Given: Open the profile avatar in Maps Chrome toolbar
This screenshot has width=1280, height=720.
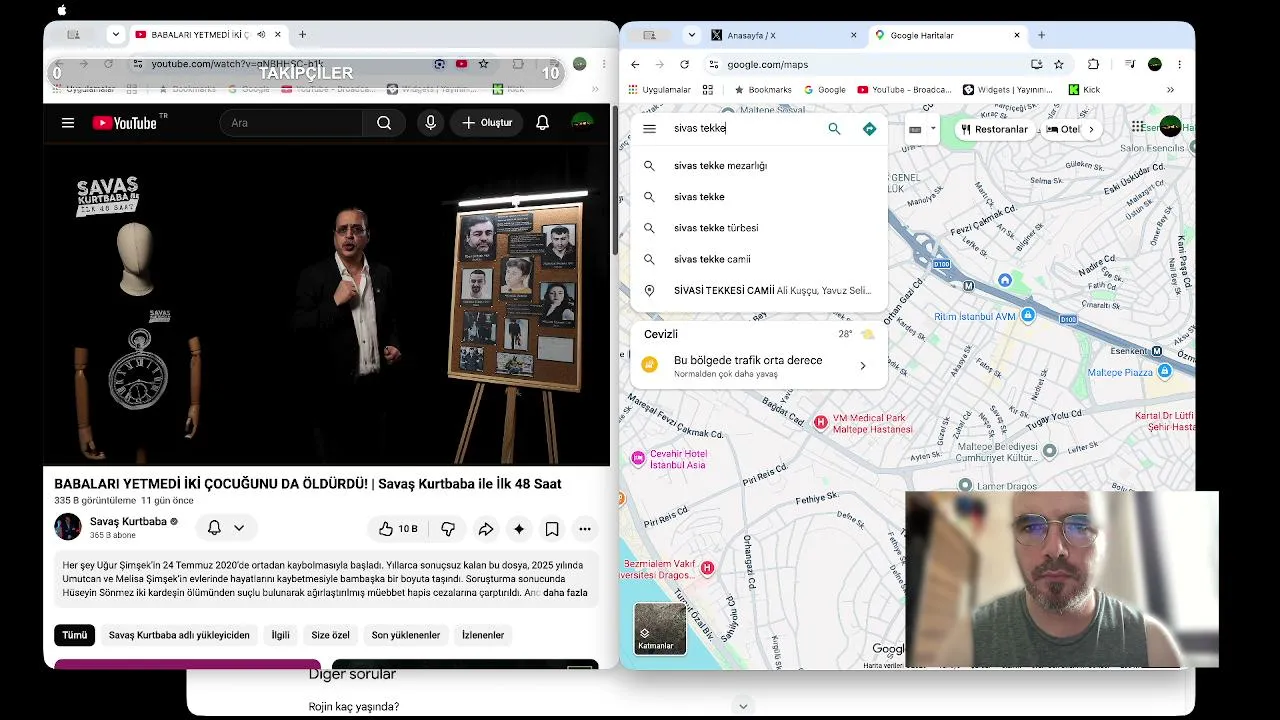Looking at the screenshot, I should pos(1155,64).
